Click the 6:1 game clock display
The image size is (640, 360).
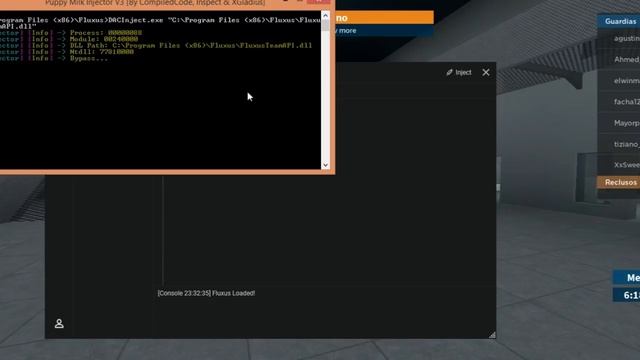click(627, 295)
